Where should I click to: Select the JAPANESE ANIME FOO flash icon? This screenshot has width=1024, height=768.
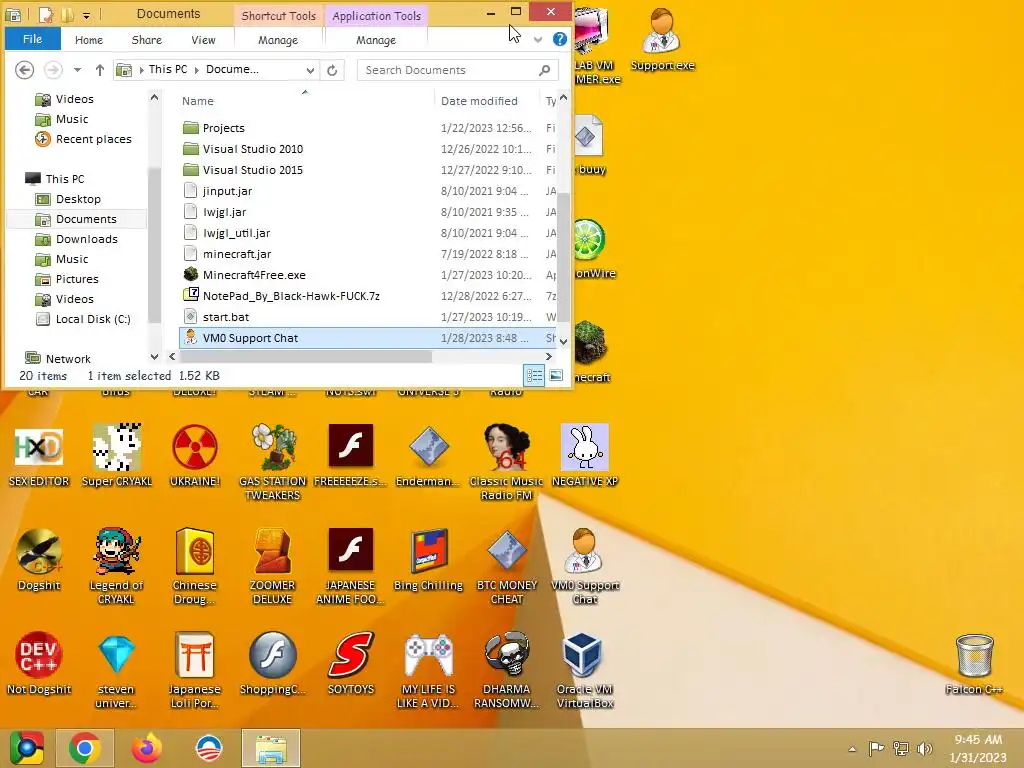[351, 566]
